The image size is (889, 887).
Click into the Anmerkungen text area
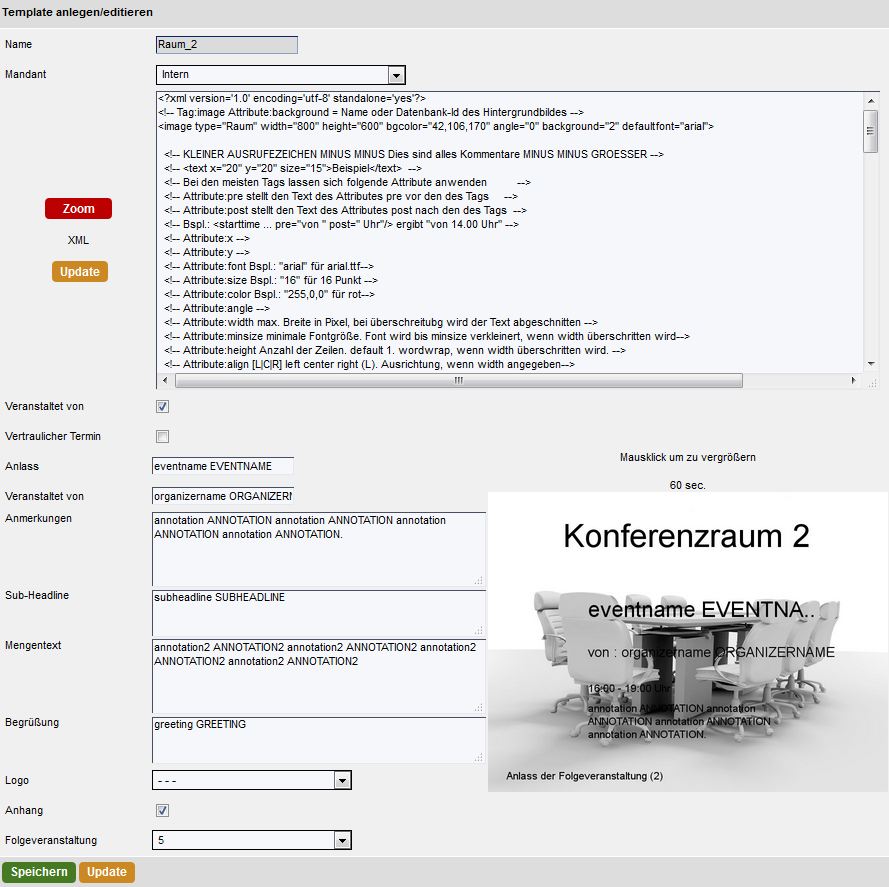pos(319,549)
